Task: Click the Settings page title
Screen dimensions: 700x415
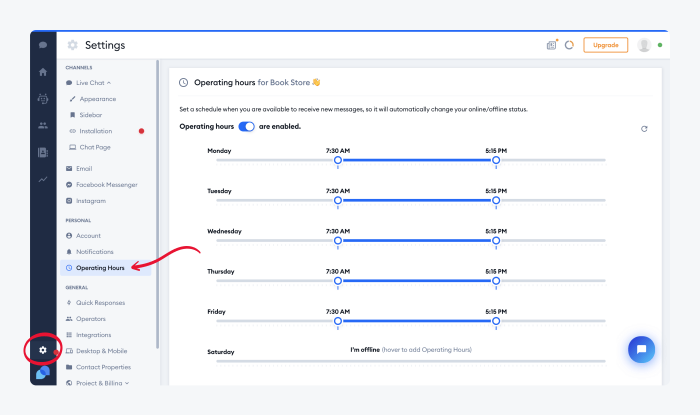Action: click(x=105, y=45)
